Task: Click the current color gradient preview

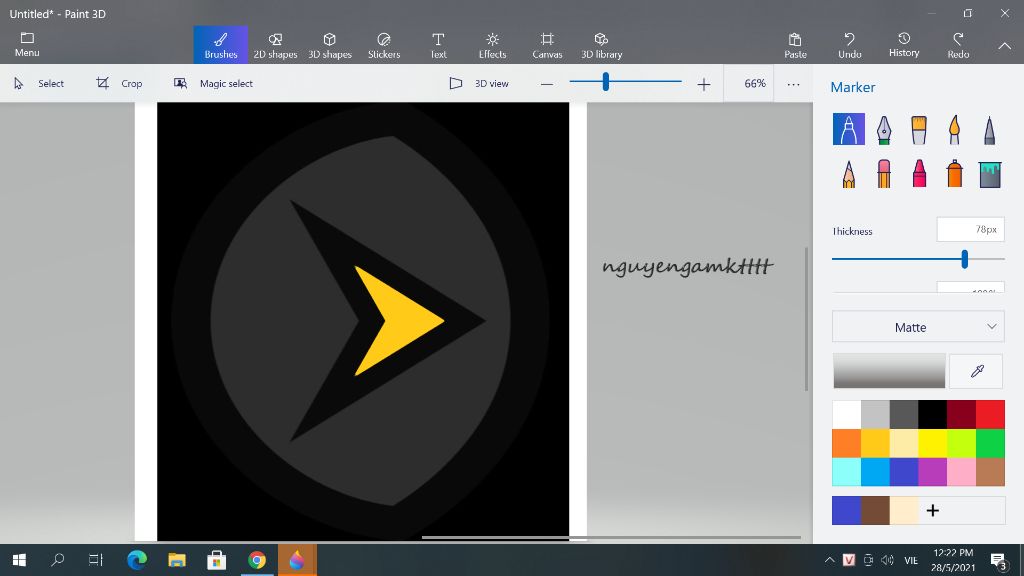Action: click(889, 371)
